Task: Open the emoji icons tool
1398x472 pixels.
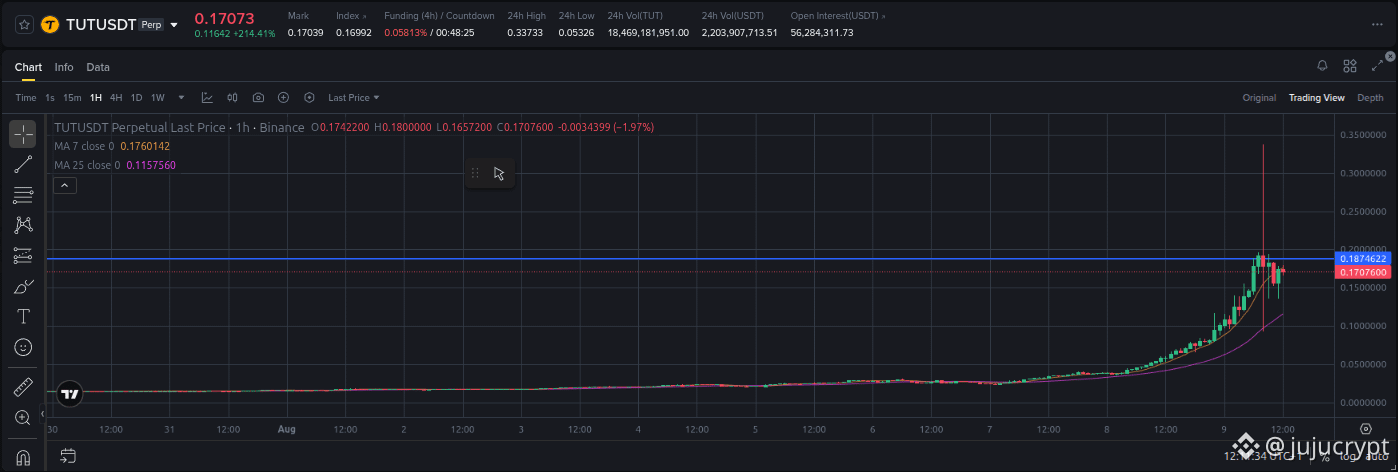Action: [23, 348]
